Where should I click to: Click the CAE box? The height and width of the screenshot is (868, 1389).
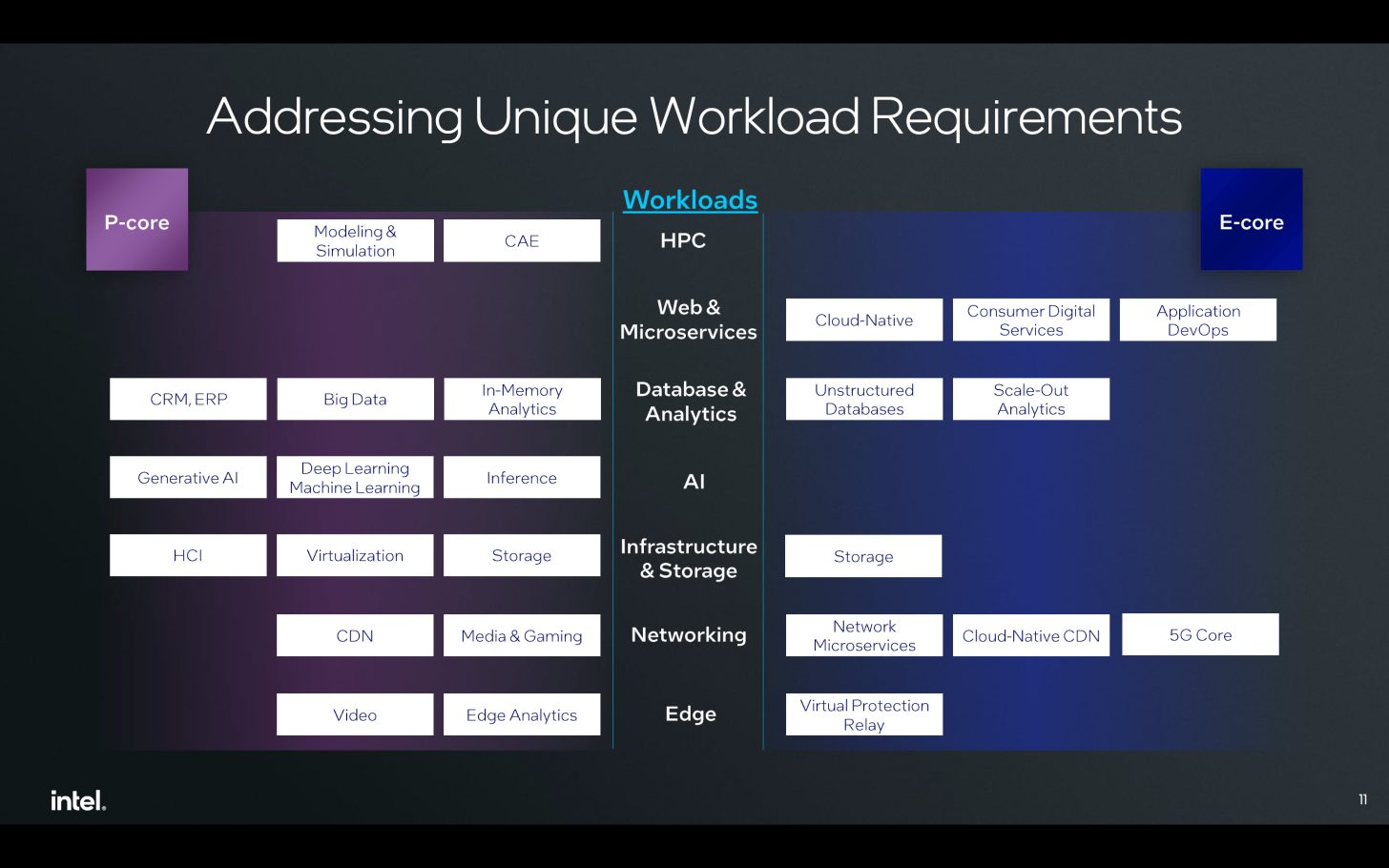pos(522,240)
